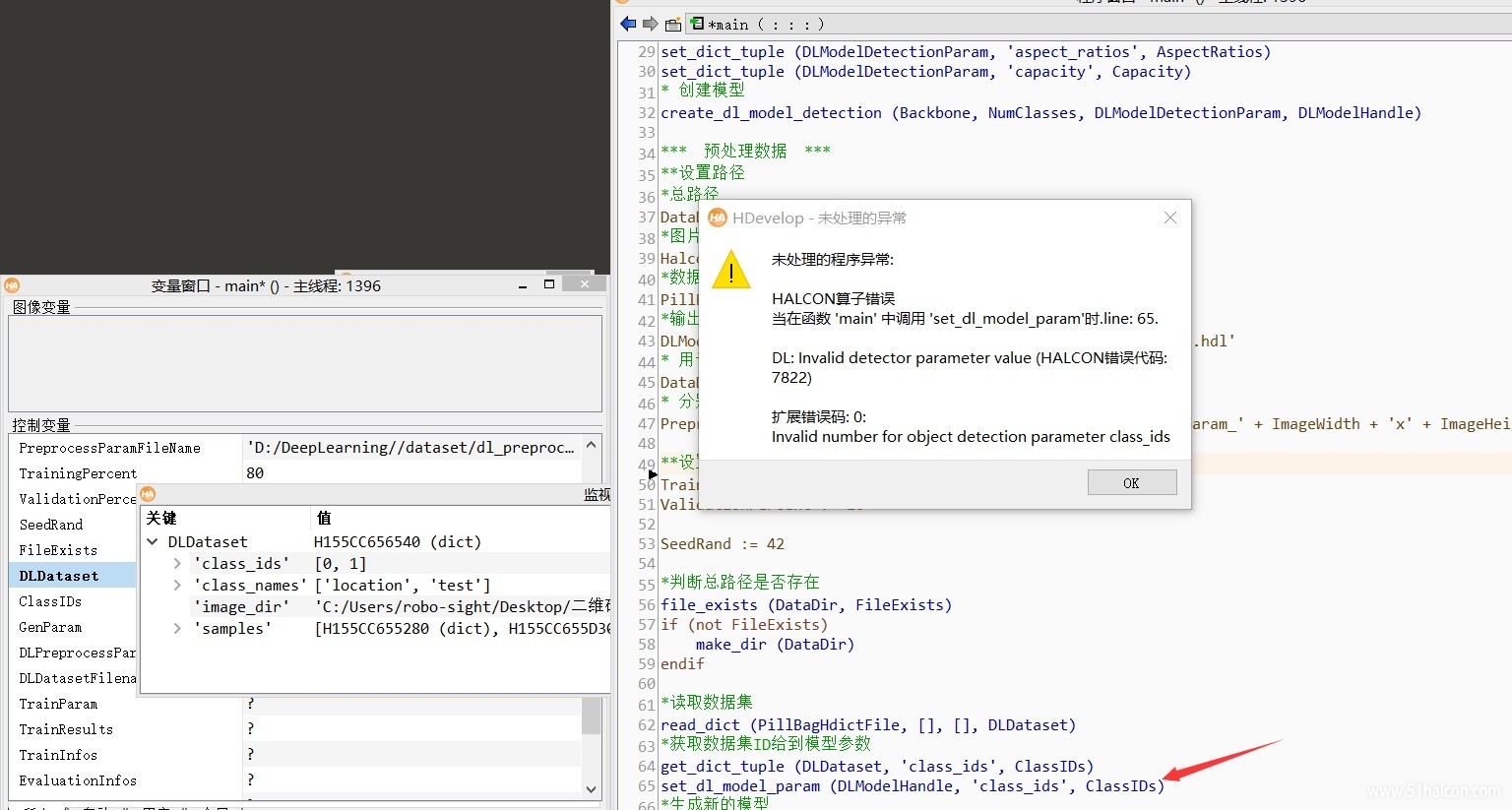This screenshot has height=810, width=1512.
Task: Select variable ClassIDs in variable list
Action: click(x=50, y=601)
